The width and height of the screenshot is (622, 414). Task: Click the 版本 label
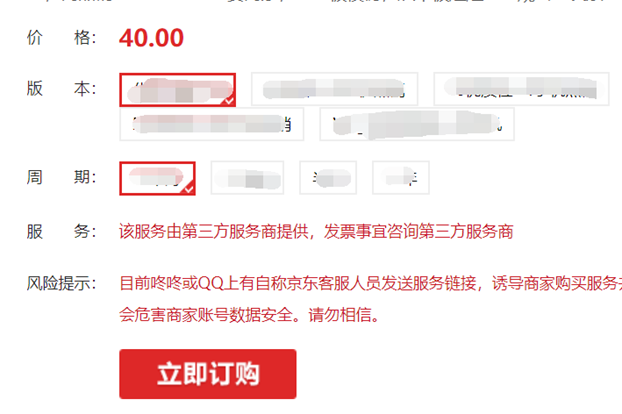(61, 88)
